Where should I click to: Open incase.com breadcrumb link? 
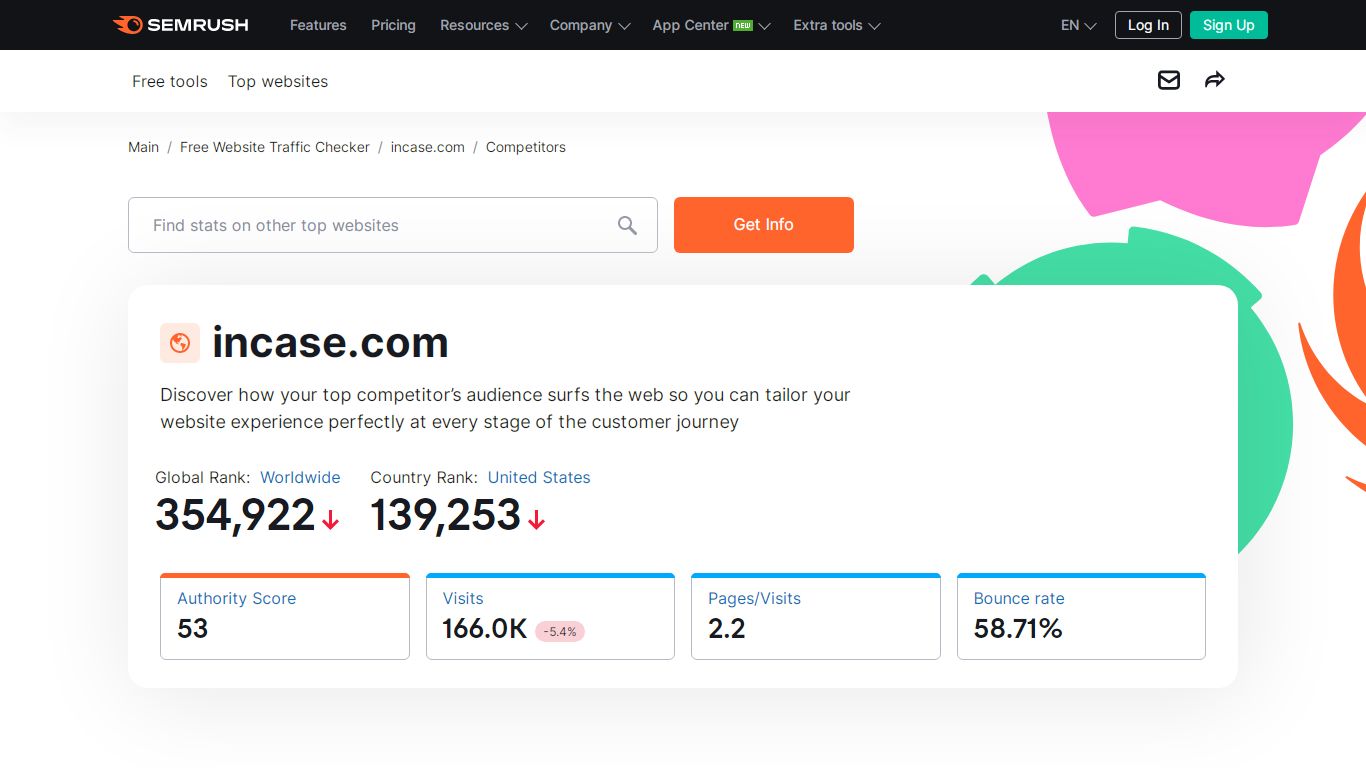click(428, 147)
